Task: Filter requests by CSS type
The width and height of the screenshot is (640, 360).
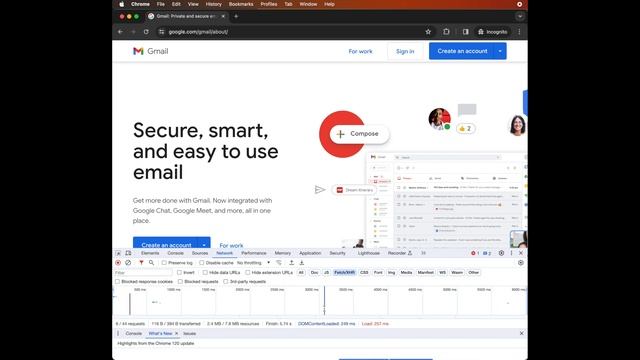Action: tap(364, 272)
